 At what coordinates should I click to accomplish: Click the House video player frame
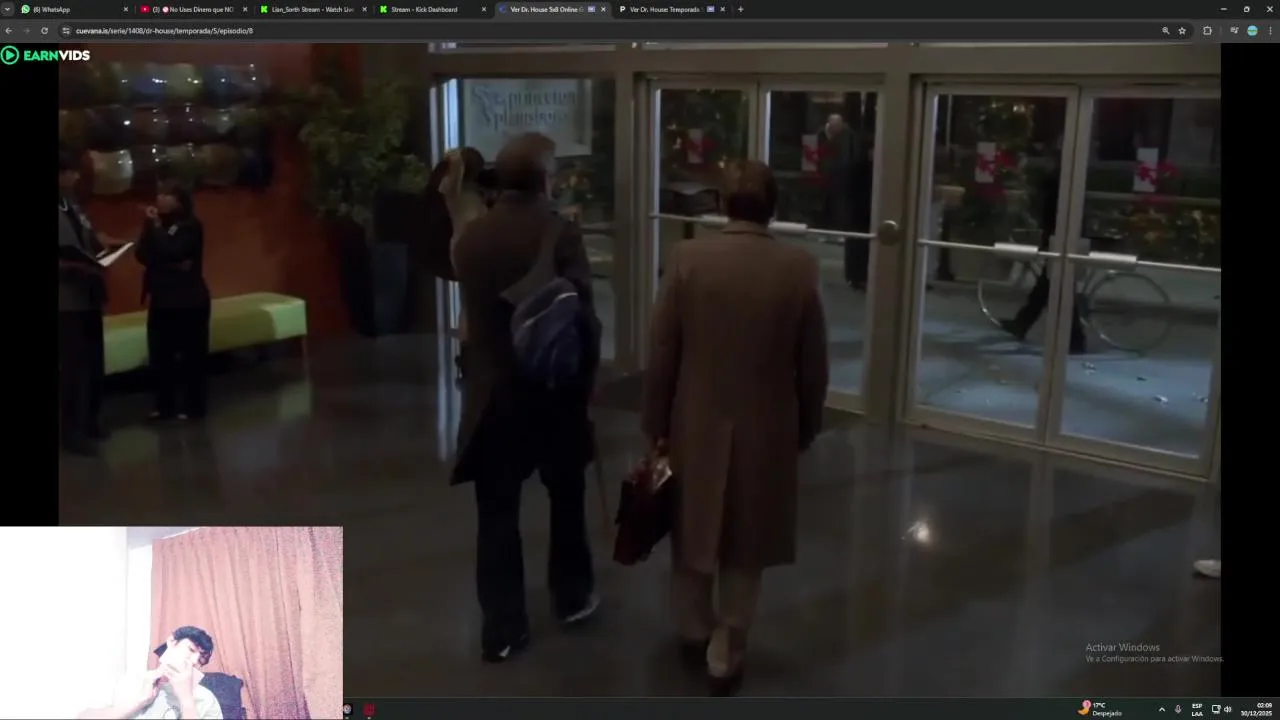[x=639, y=370]
